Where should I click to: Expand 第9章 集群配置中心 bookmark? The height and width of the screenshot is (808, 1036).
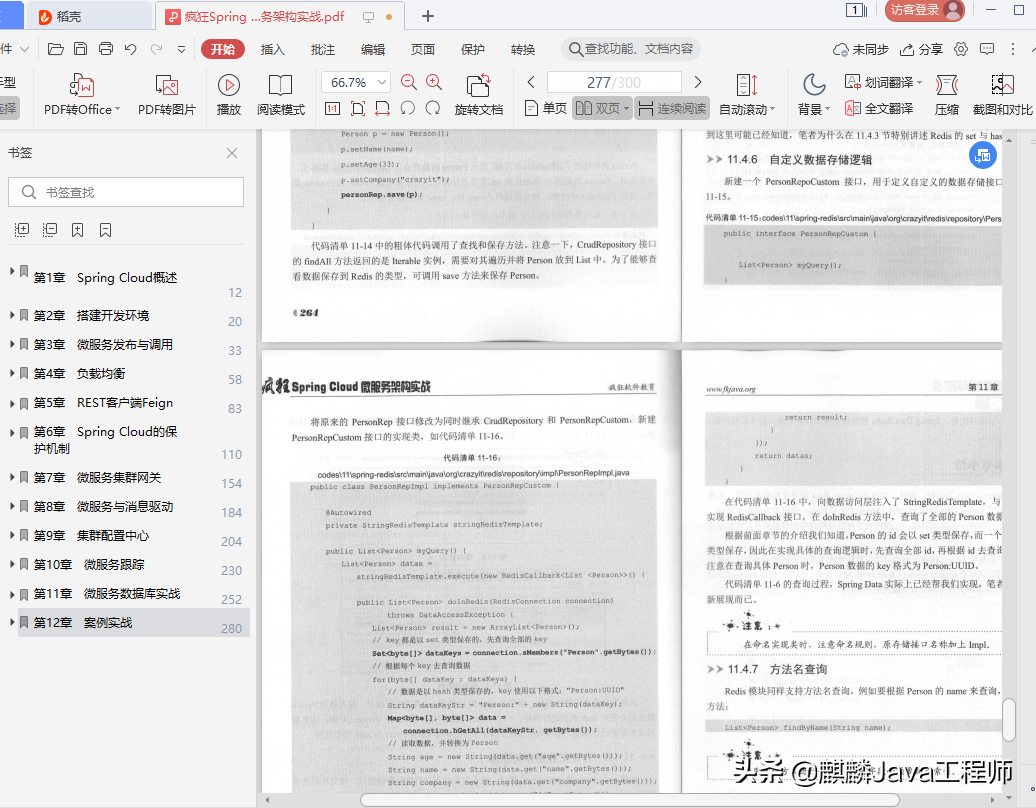(11, 535)
